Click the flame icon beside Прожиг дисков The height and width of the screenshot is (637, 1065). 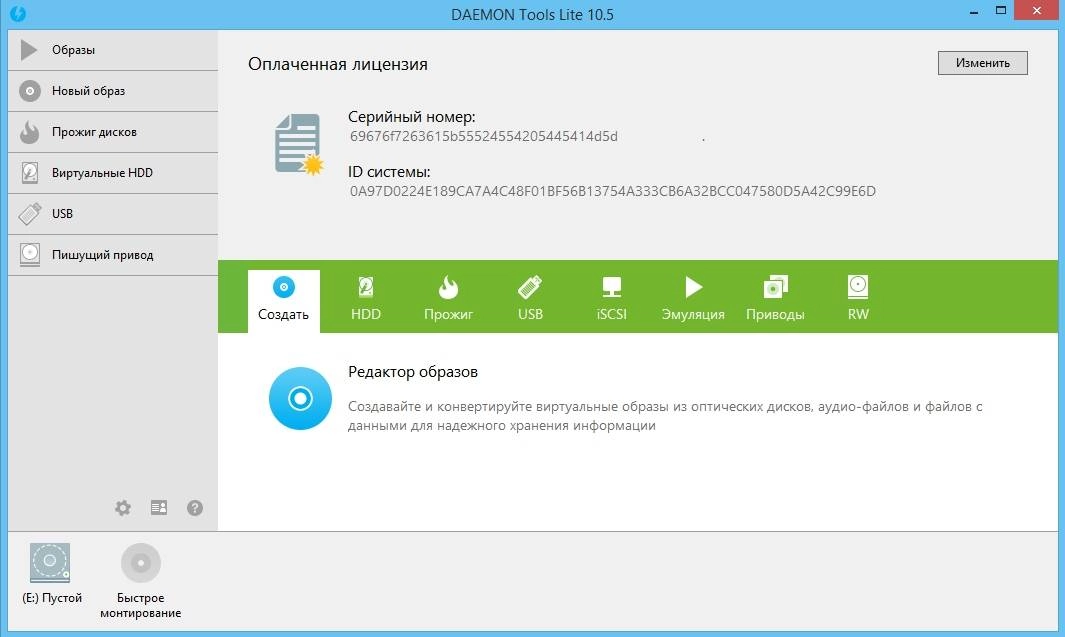coord(29,132)
